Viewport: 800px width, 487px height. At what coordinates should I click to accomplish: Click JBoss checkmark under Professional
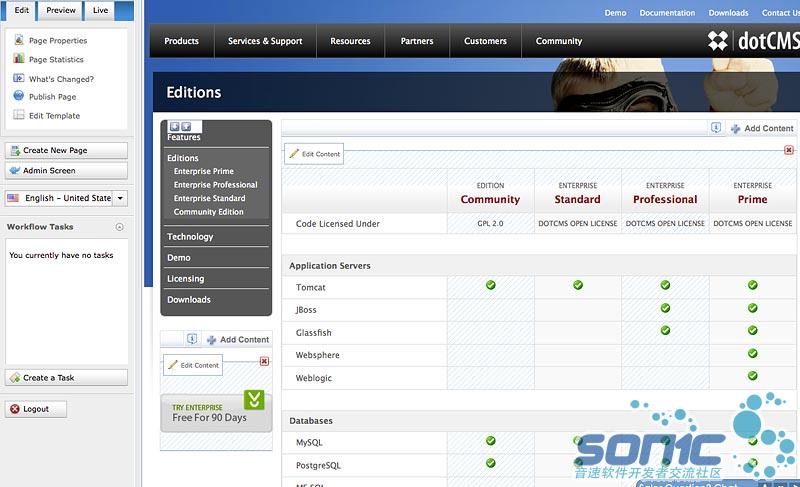coord(665,308)
